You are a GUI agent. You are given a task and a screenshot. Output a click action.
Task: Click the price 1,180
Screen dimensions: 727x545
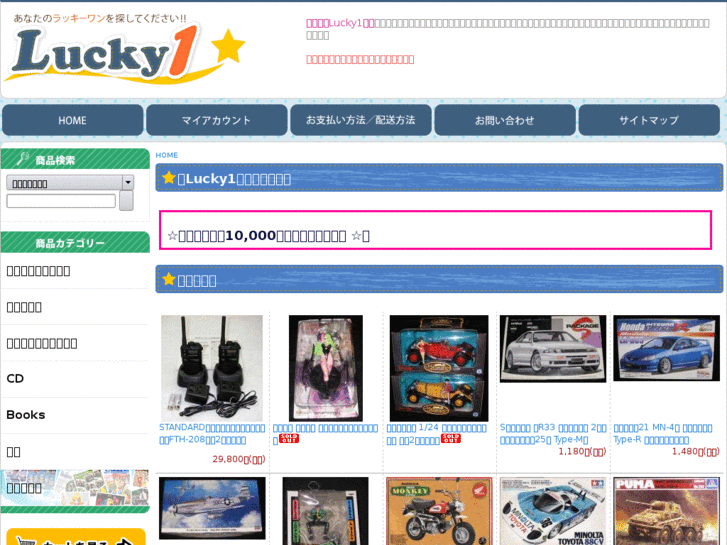582,452
